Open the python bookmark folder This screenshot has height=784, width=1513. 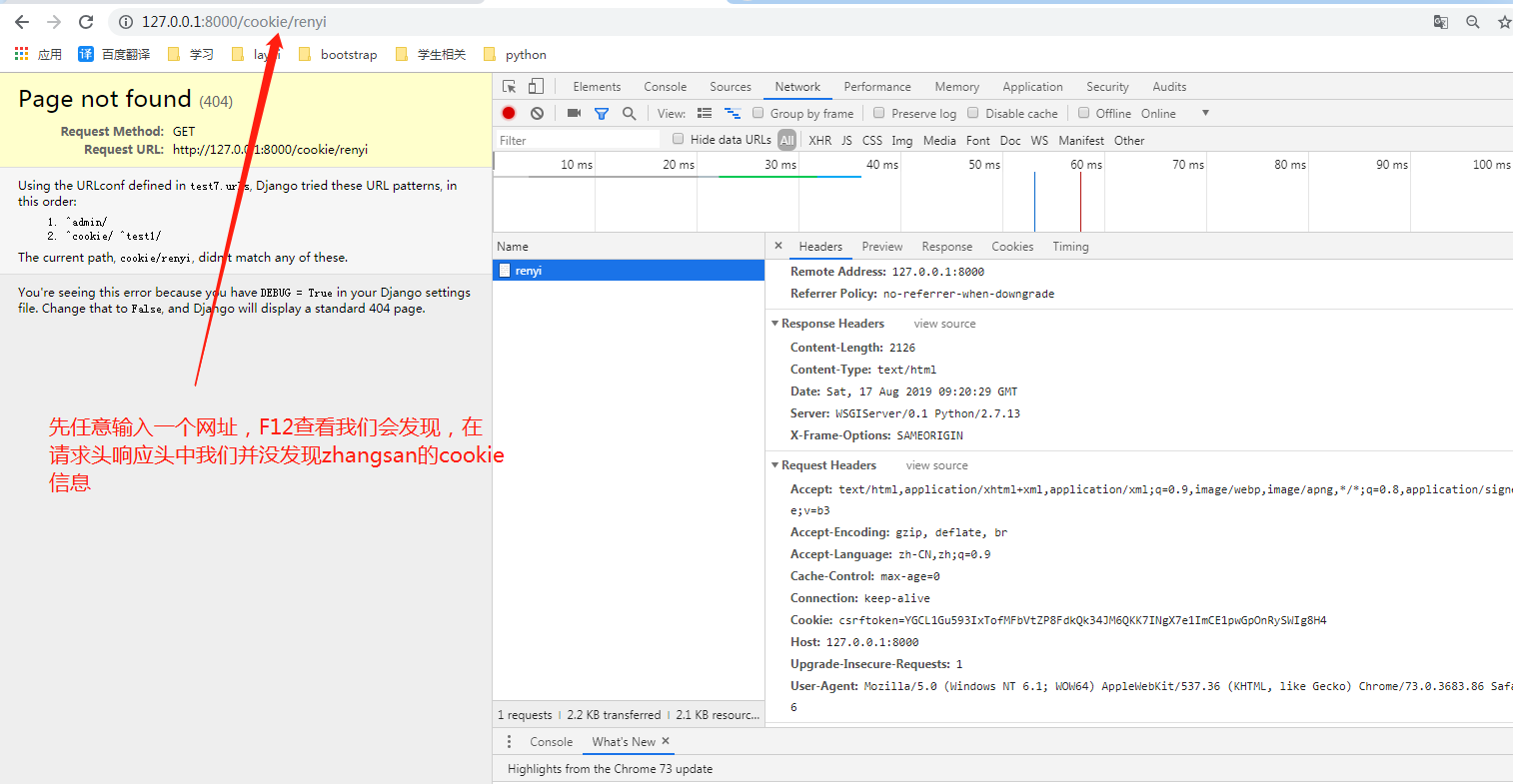(515, 54)
